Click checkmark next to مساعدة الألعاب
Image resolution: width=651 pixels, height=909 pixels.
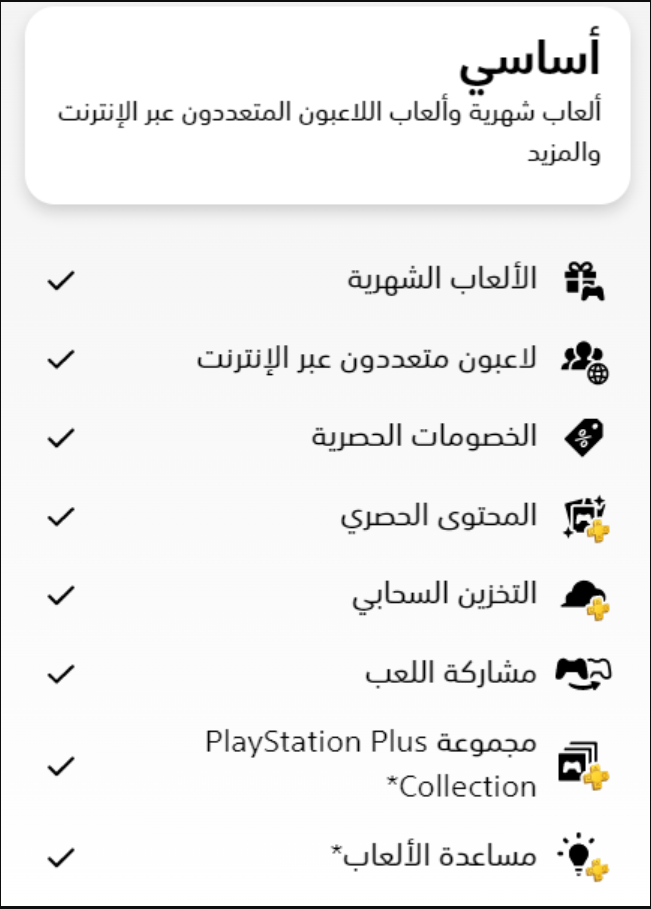tap(61, 857)
